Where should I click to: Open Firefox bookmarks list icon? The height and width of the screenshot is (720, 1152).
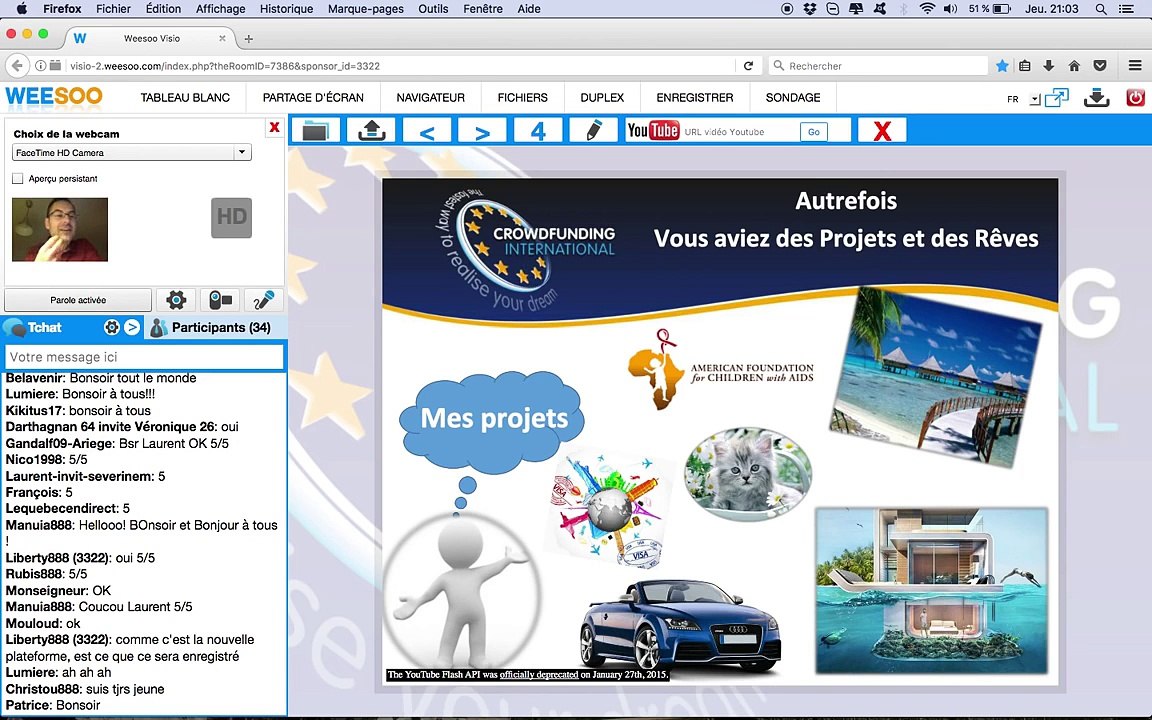[1025, 66]
